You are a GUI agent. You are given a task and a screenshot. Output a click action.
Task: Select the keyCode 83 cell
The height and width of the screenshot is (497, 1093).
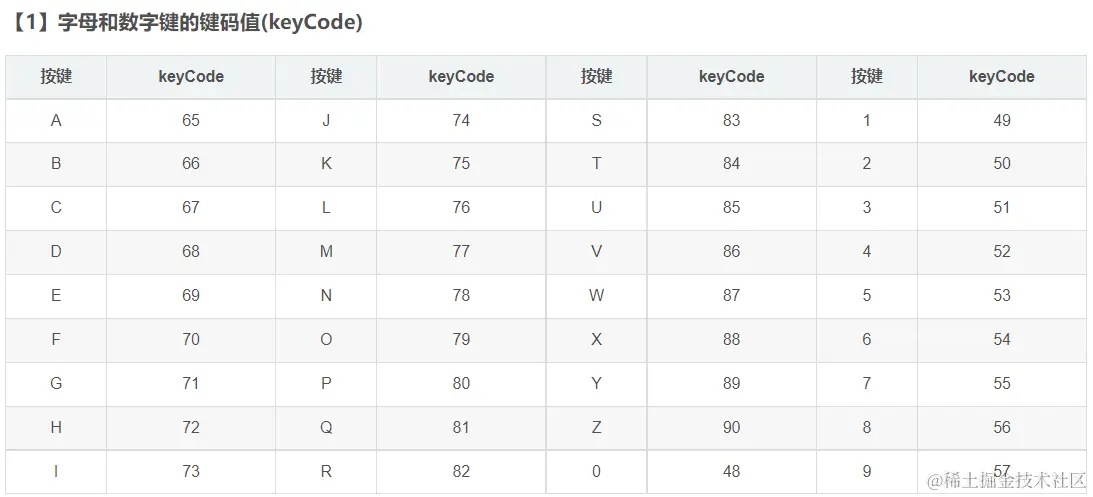[732, 120]
